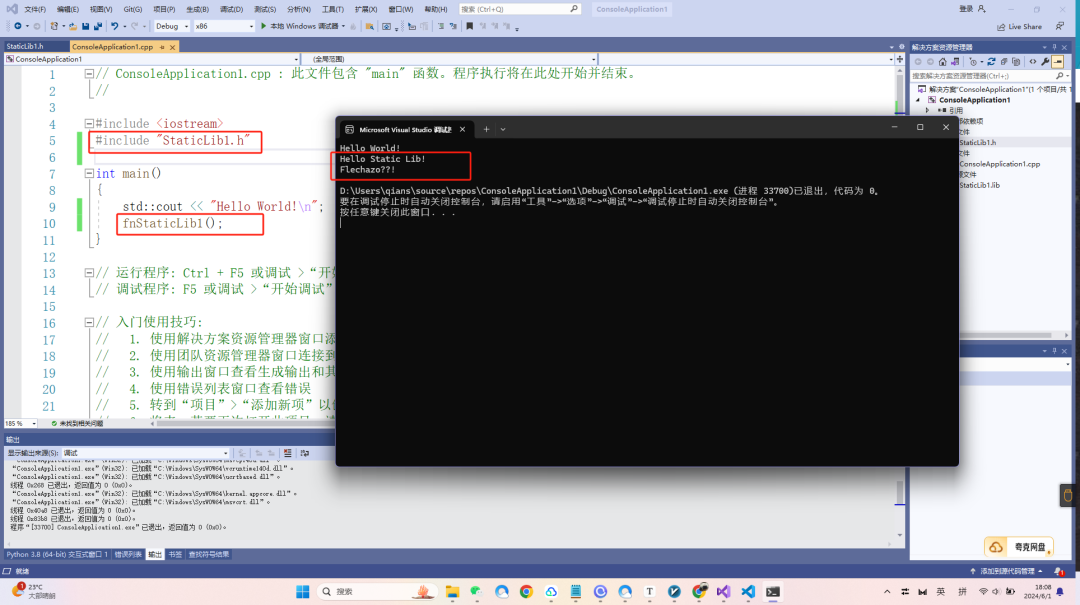Toggle pin on ConsoleApplication1.cpp tab

pyautogui.click(x=162, y=47)
